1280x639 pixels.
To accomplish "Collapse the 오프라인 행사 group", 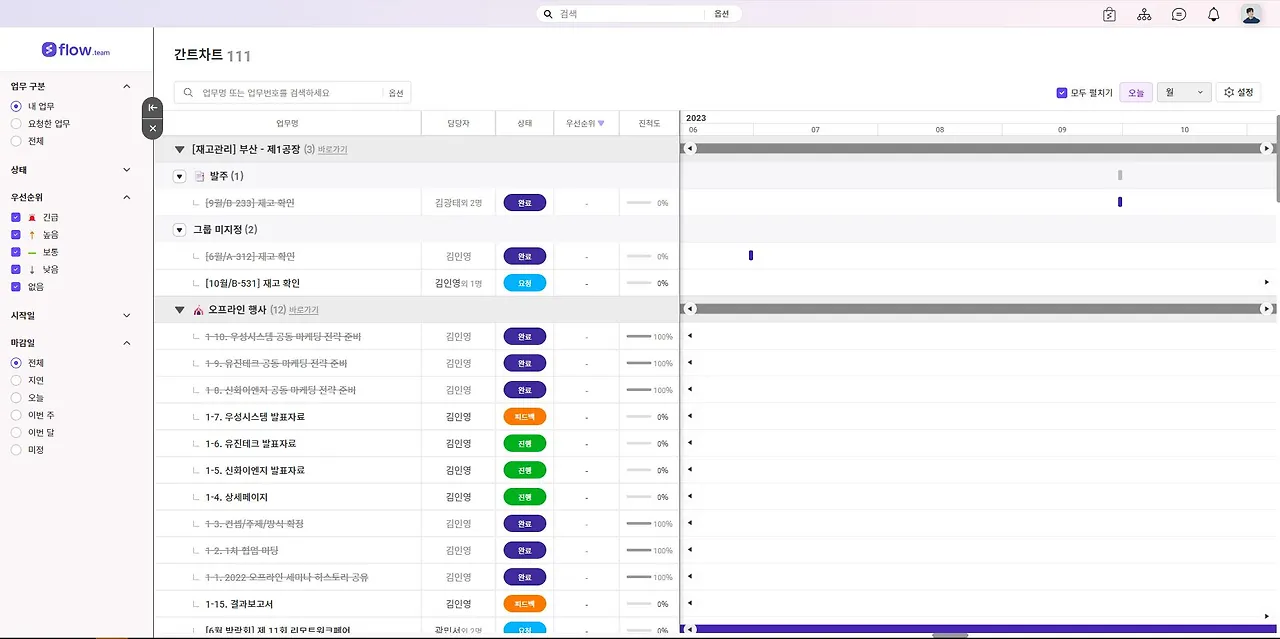I will pyautogui.click(x=179, y=309).
